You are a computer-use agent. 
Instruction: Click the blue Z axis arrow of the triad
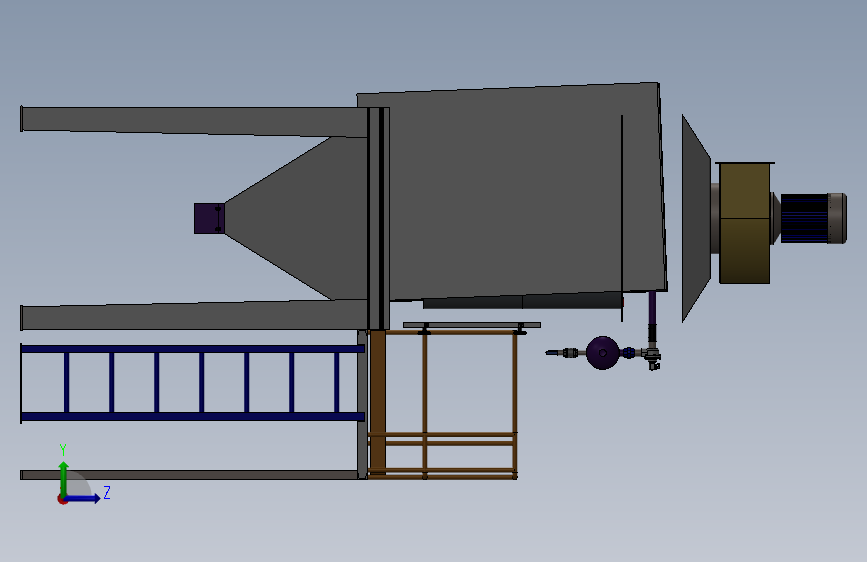pyautogui.click(x=83, y=498)
